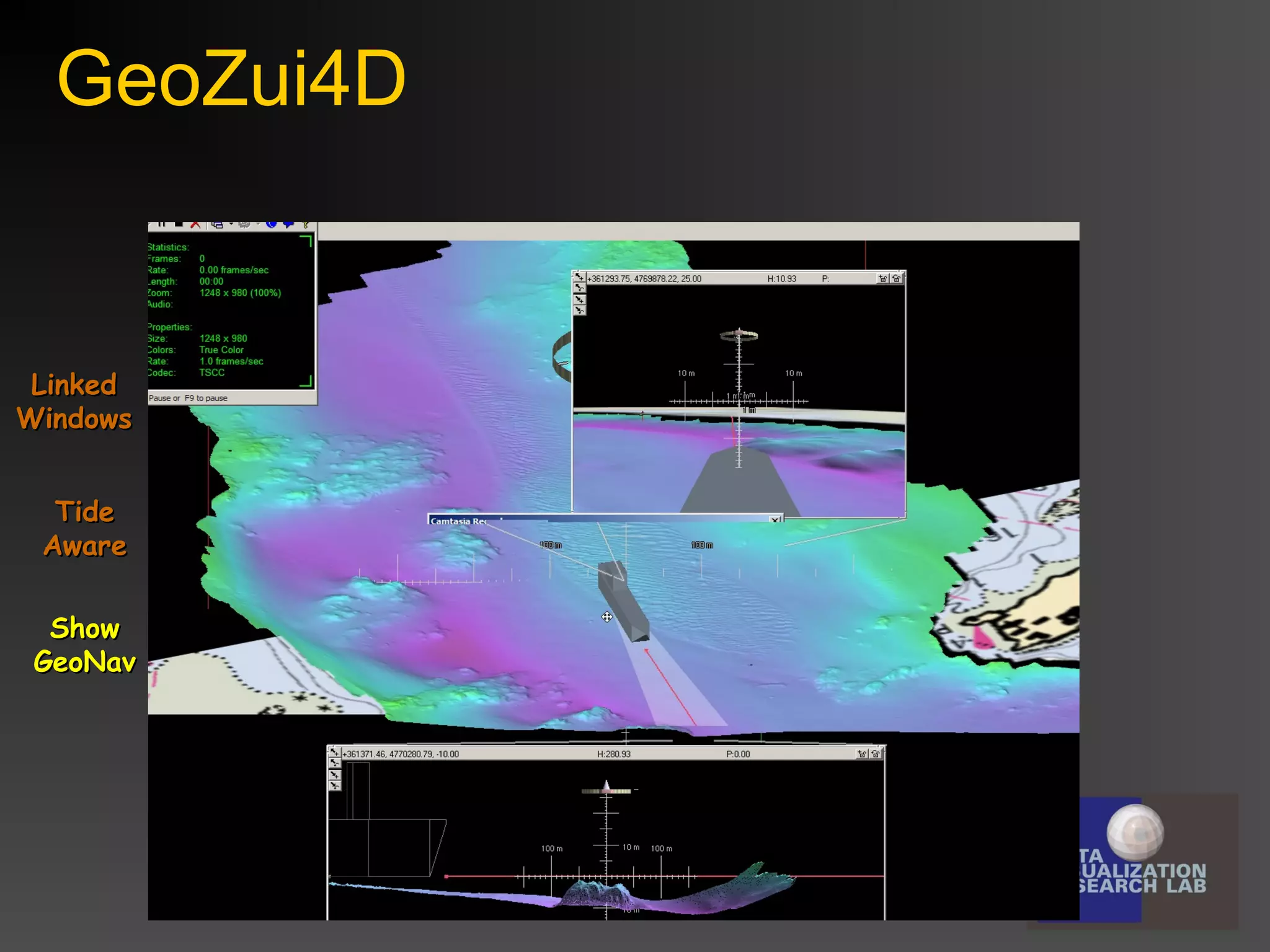Image resolution: width=1270 pixels, height=952 pixels.
Task: Click the coordinates readout in the lower profile window
Action: 401,754
